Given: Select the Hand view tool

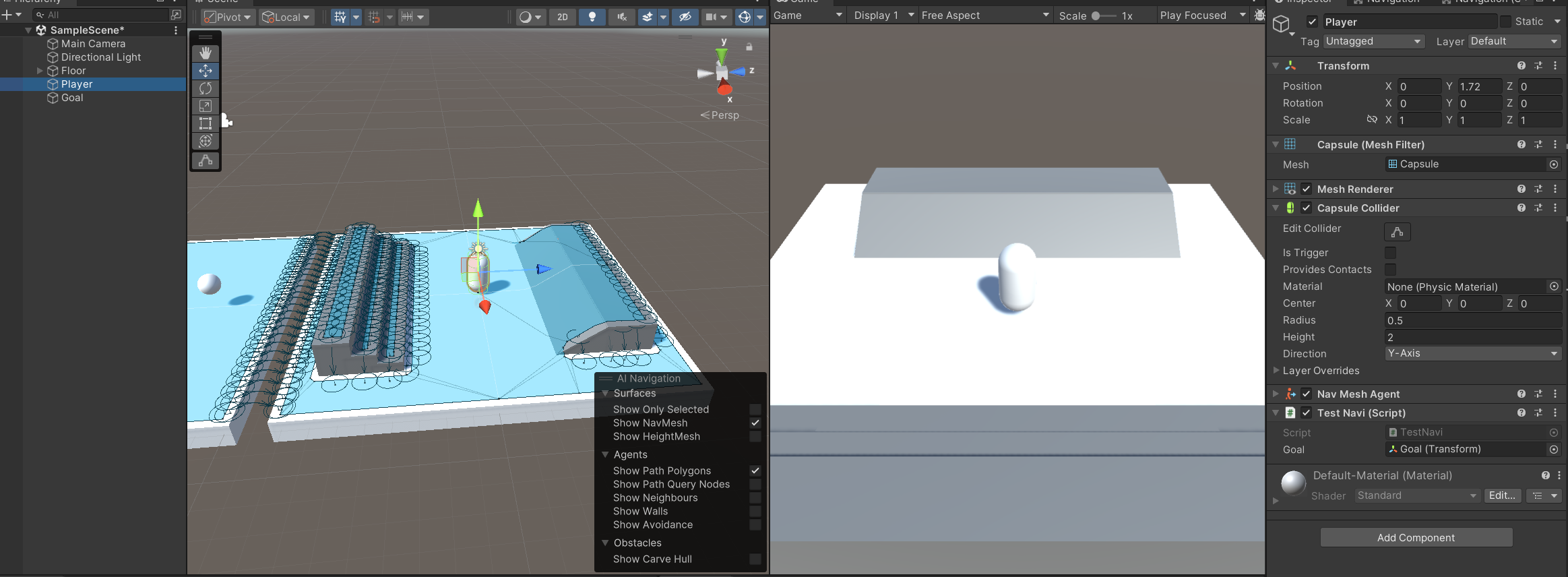Looking at the screenshot, I should (x=206, y=53).
